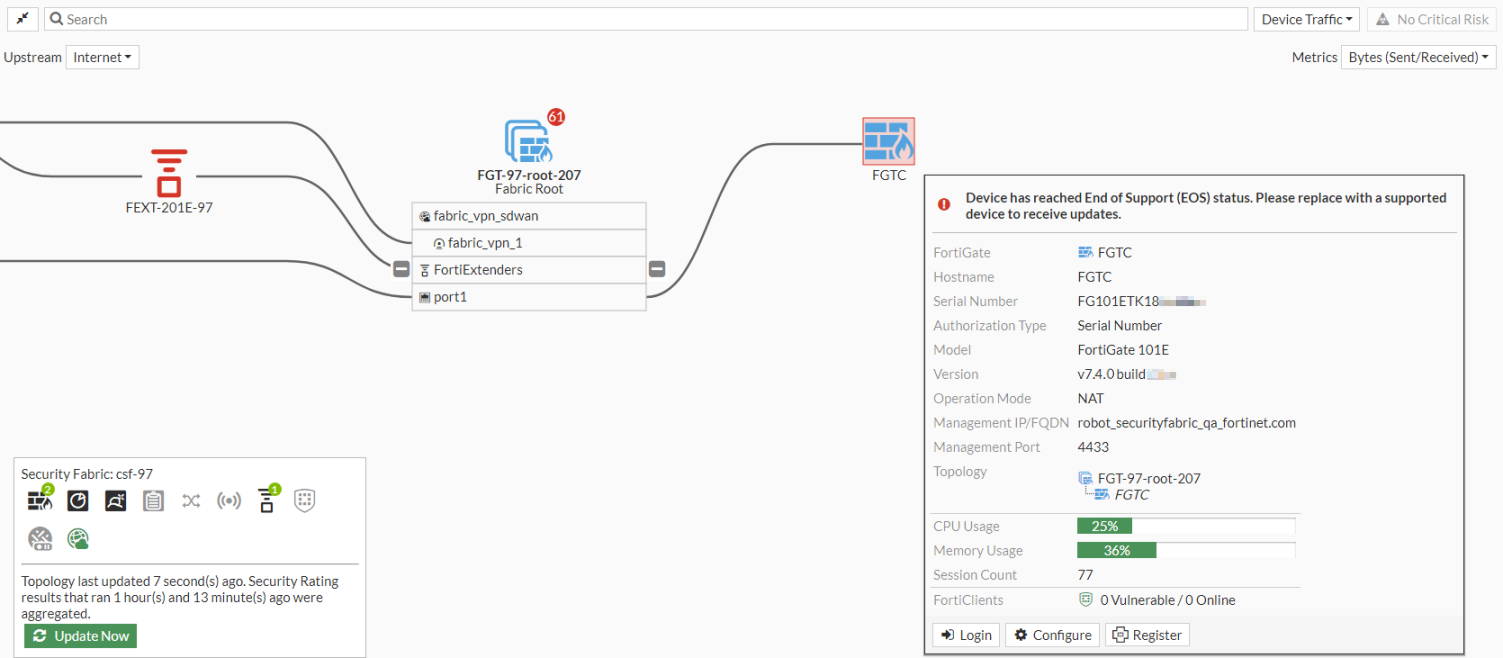1503x658 pixels.
Task: Open the Upstream Internet dropdown
Action: pyautogui.click(x=102, y=57)
